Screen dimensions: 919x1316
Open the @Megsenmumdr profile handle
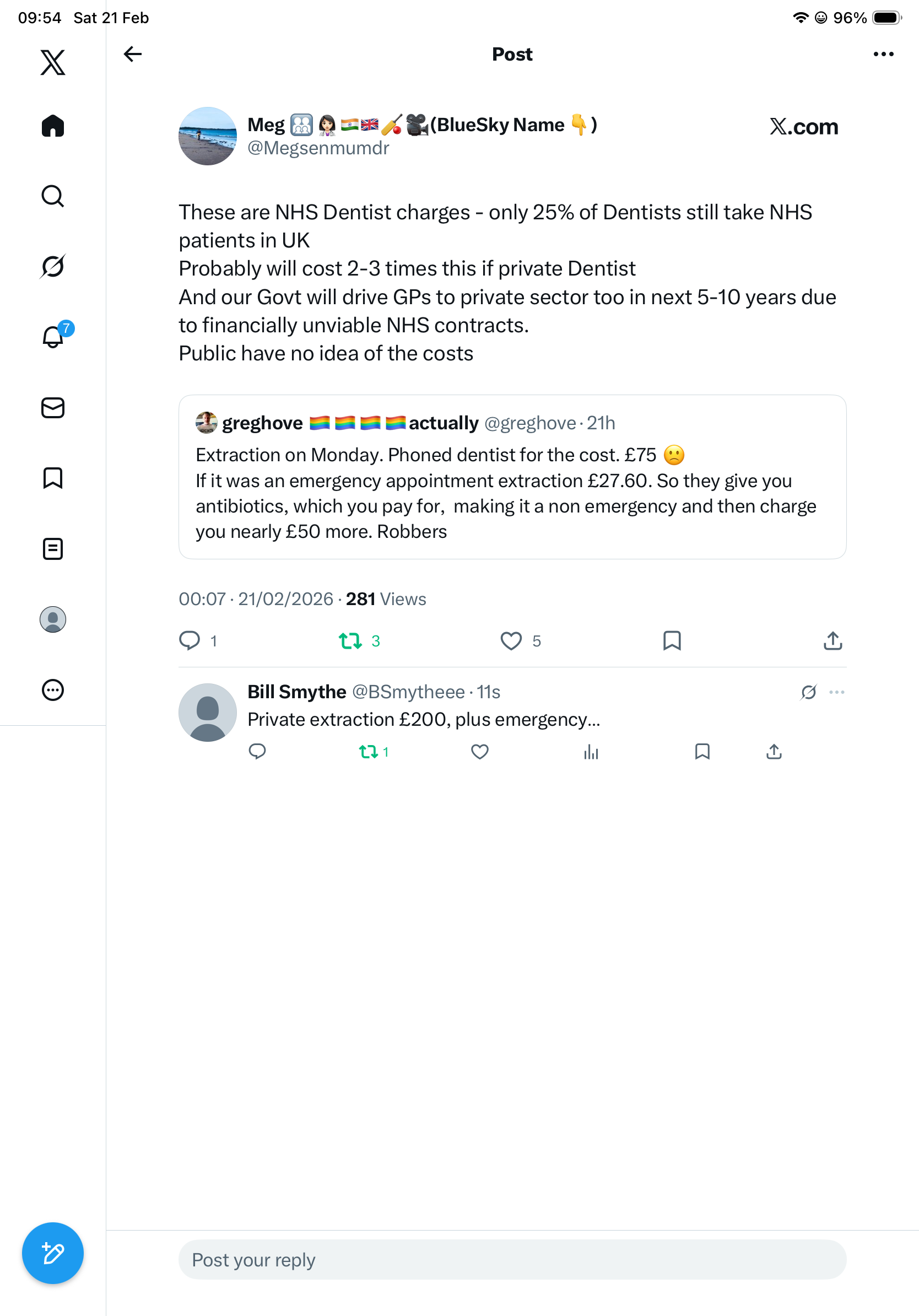point(318,148)
